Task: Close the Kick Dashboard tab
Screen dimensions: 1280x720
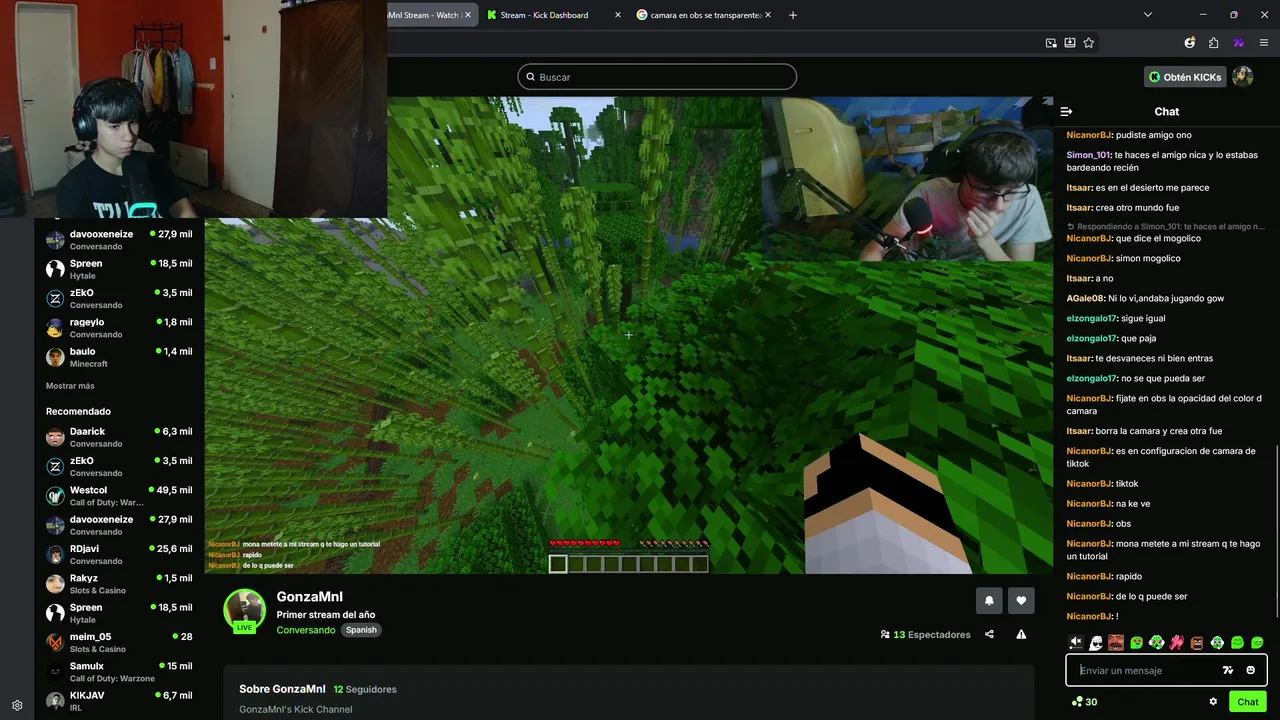Action: pyautogui.click(x=617, y=15)
